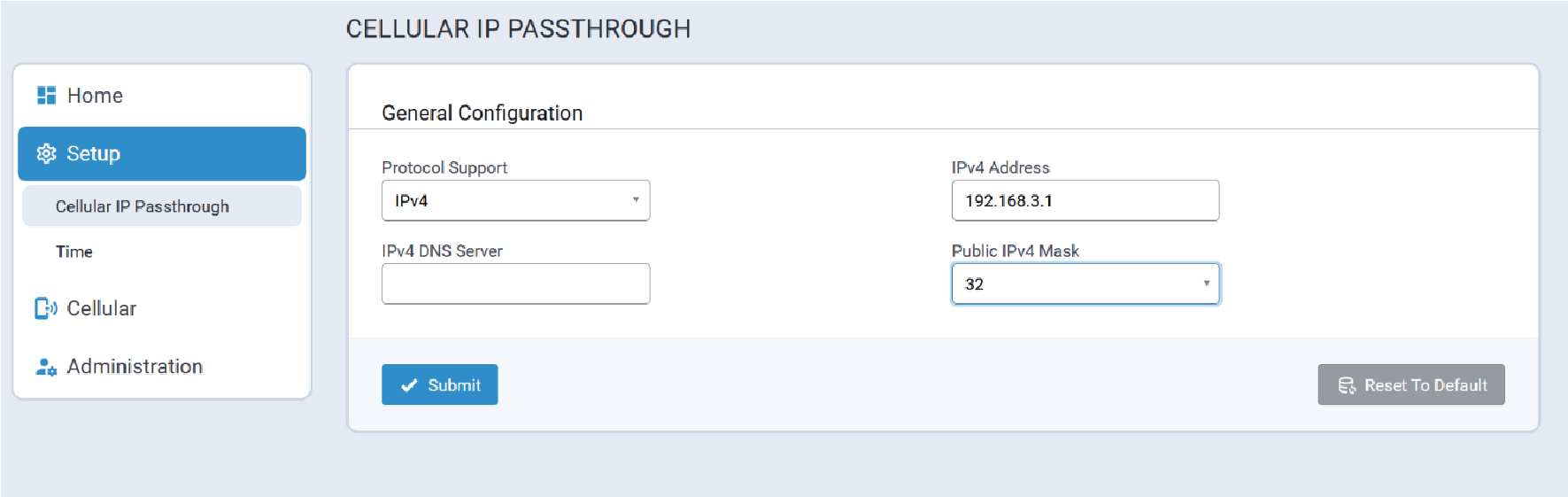This screenshot has height=497, width=1568.
Task: Click the Administration user-gear icon
Action: (46, 367)
